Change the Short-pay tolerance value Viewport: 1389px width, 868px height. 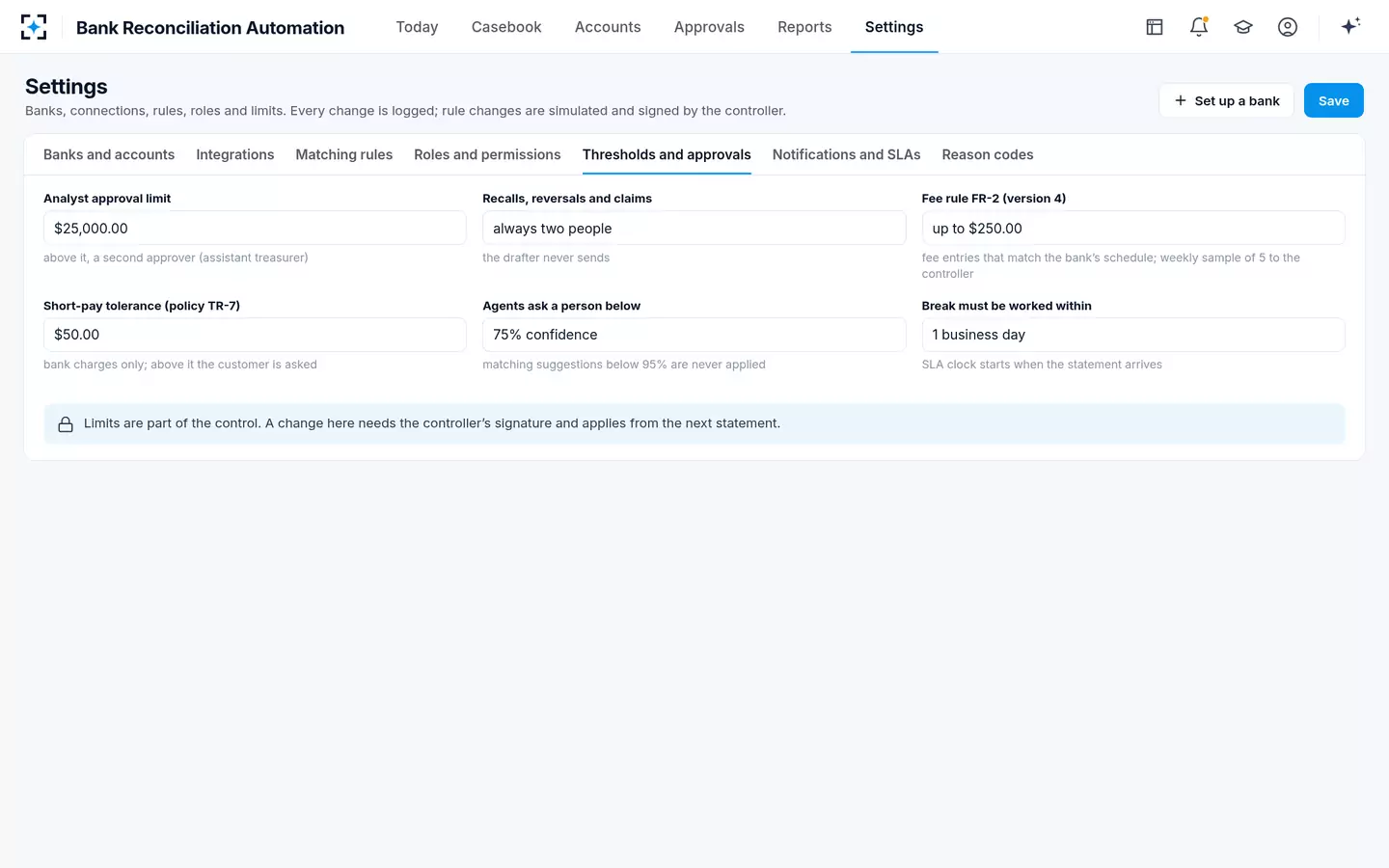(255, 335)
